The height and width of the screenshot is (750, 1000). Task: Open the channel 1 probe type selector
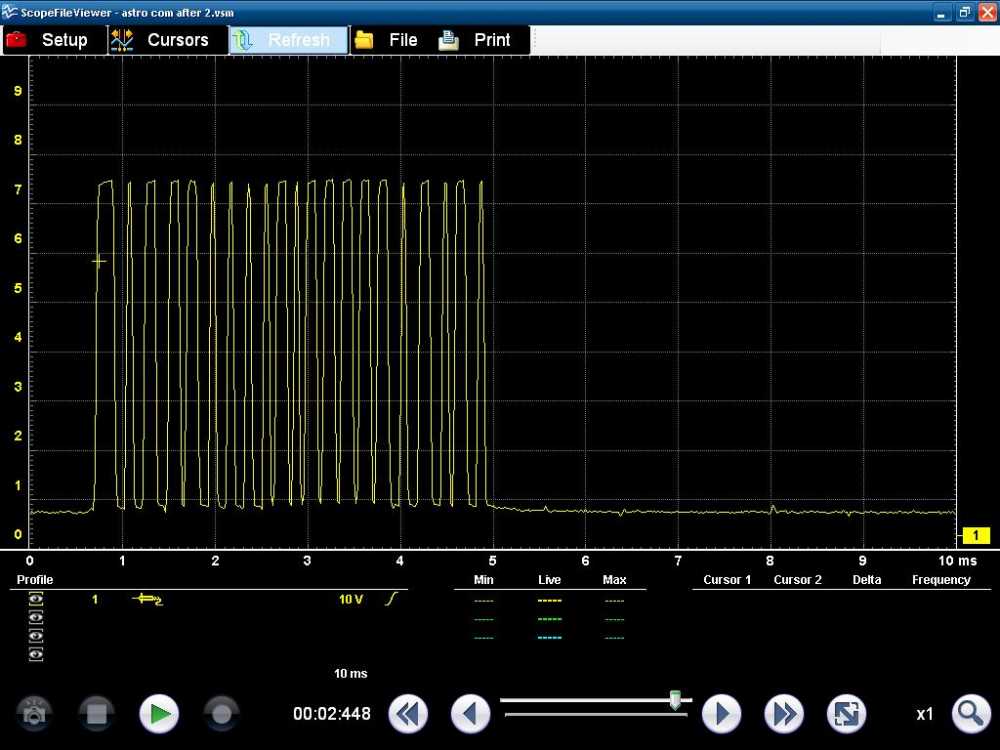coord(147,599)
